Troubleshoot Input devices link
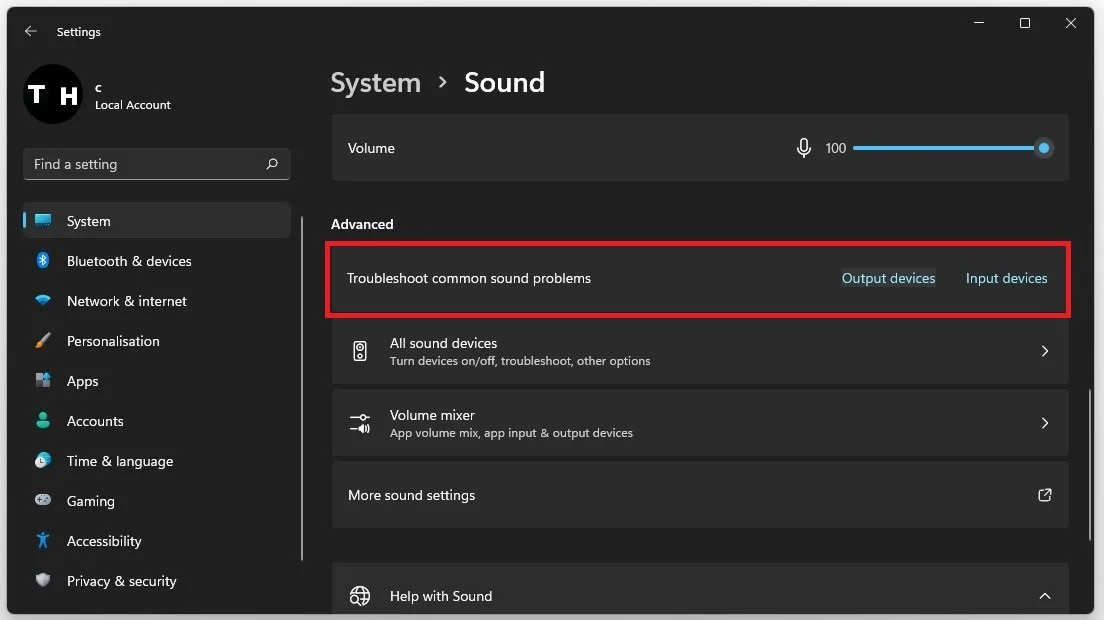 1006,278
